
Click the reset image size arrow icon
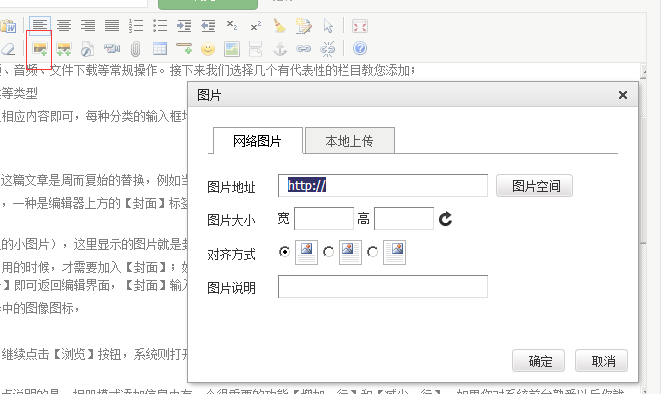pos(445,219)
